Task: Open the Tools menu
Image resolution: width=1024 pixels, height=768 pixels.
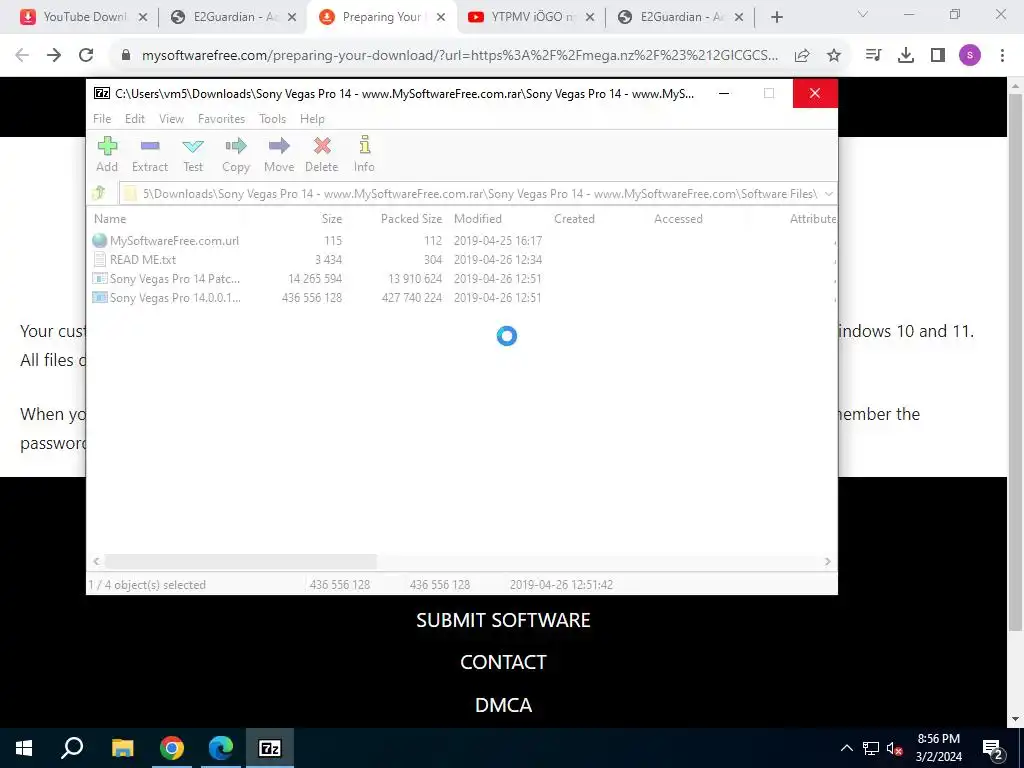Action: (272, 119)
